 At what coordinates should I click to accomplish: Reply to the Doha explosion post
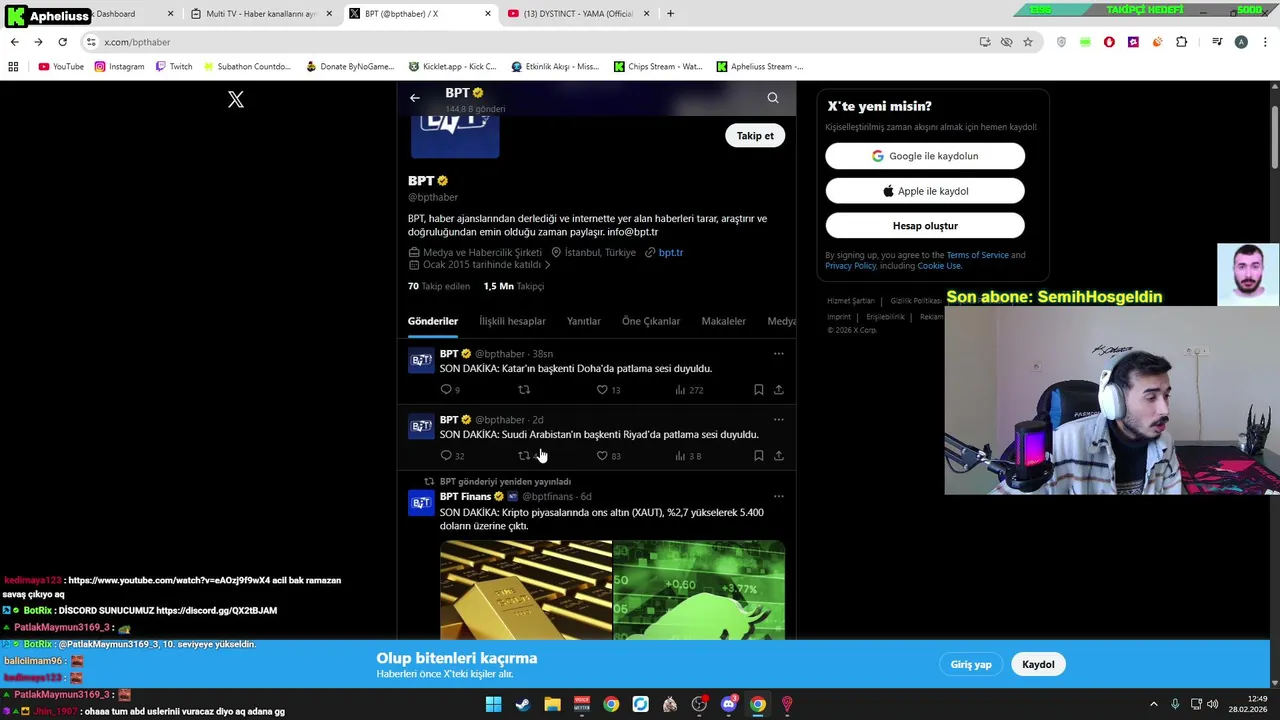point(446,390)
